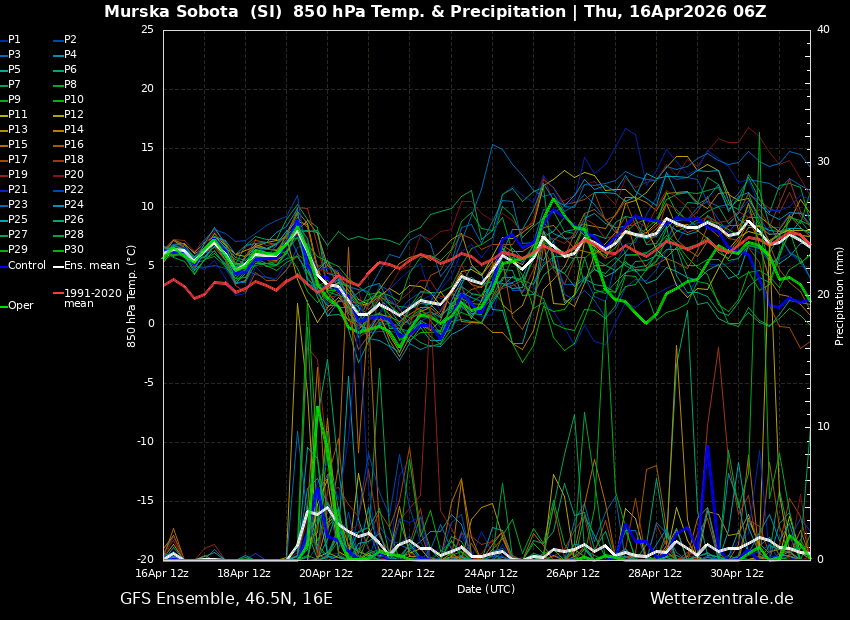Click the red 1991-2020 mean legend swatch
850x620 pixels.
tap(57, 294)
